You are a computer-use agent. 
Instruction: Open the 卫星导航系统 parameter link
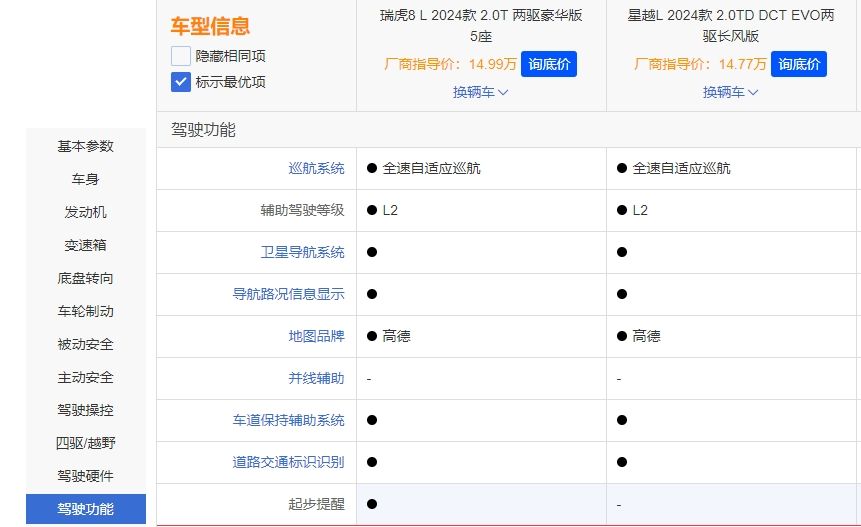[x=302, y=252]
